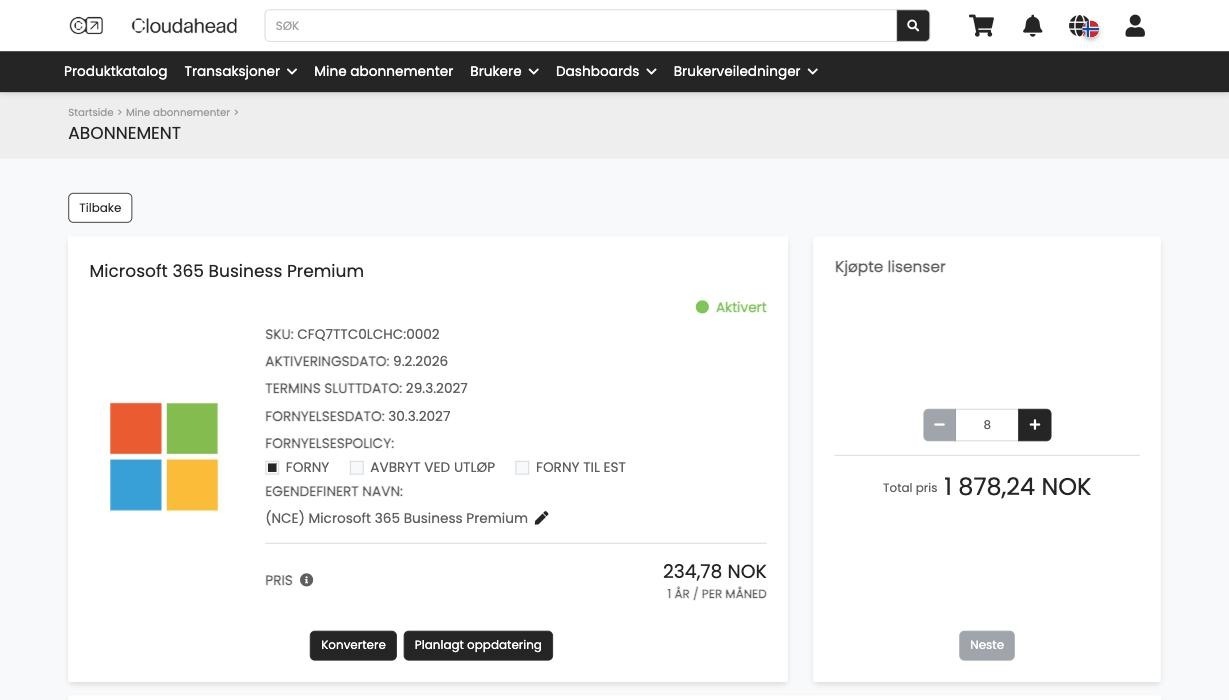Open the user account menu
The image size is (1229, 700).
pyautogui.click(x=1135, y=26)
